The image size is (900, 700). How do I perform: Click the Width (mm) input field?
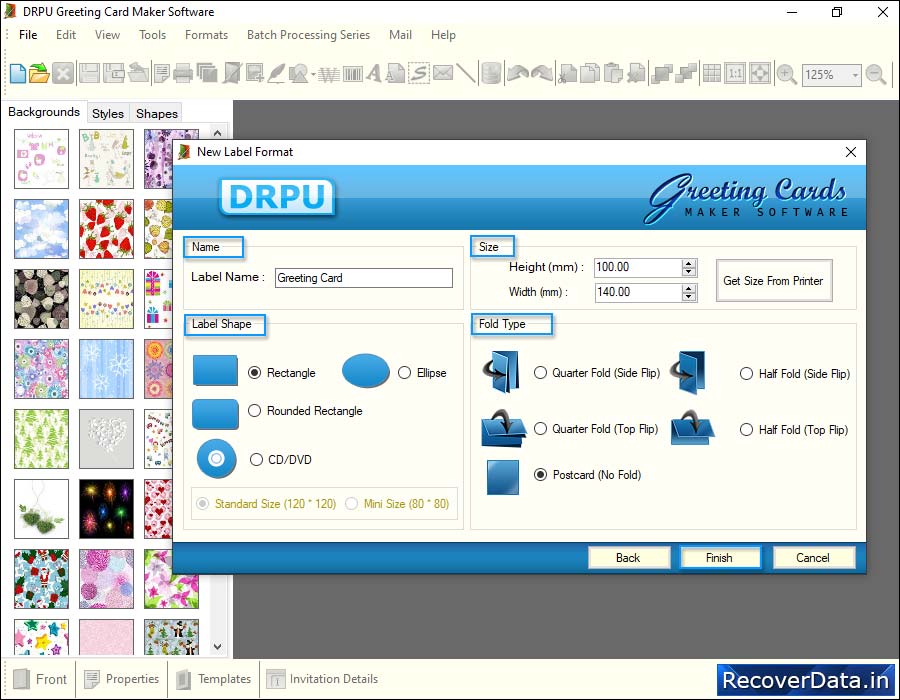point(638,292)
